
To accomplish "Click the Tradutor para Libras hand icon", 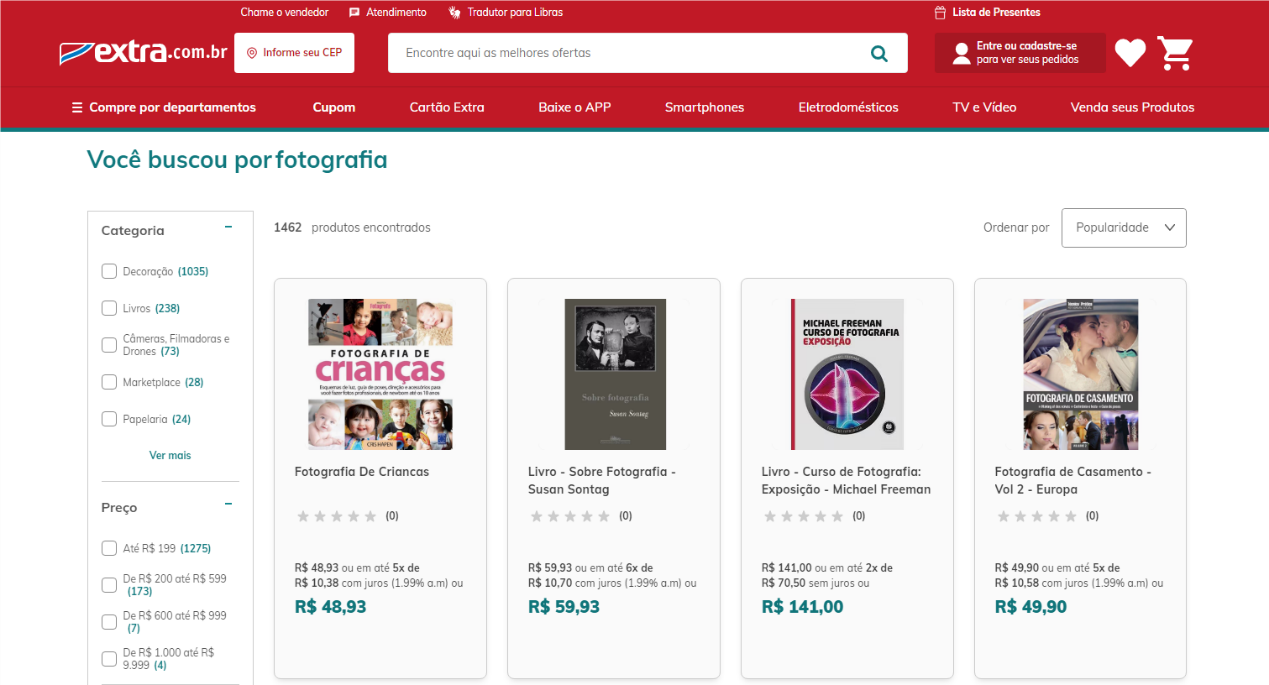I will 454,13.
